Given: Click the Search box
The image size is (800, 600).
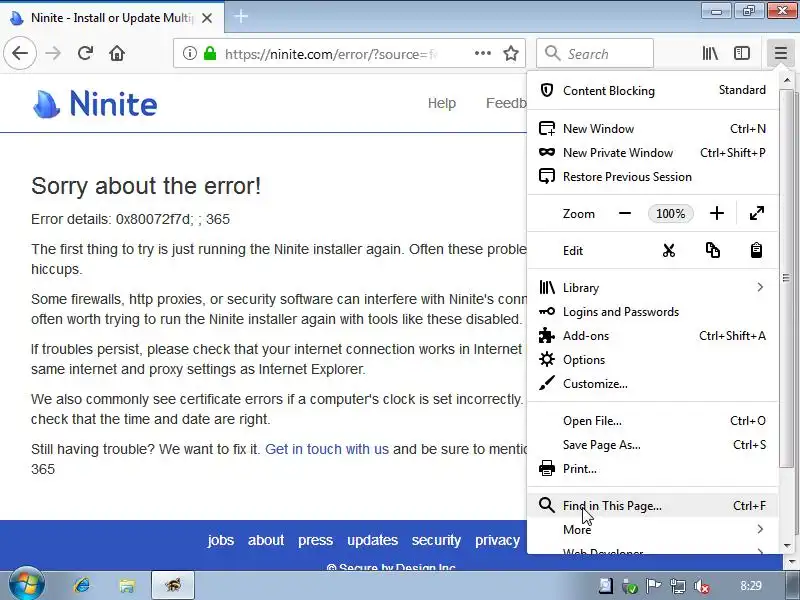Looking at the screenshot, I should pos(595,53).
